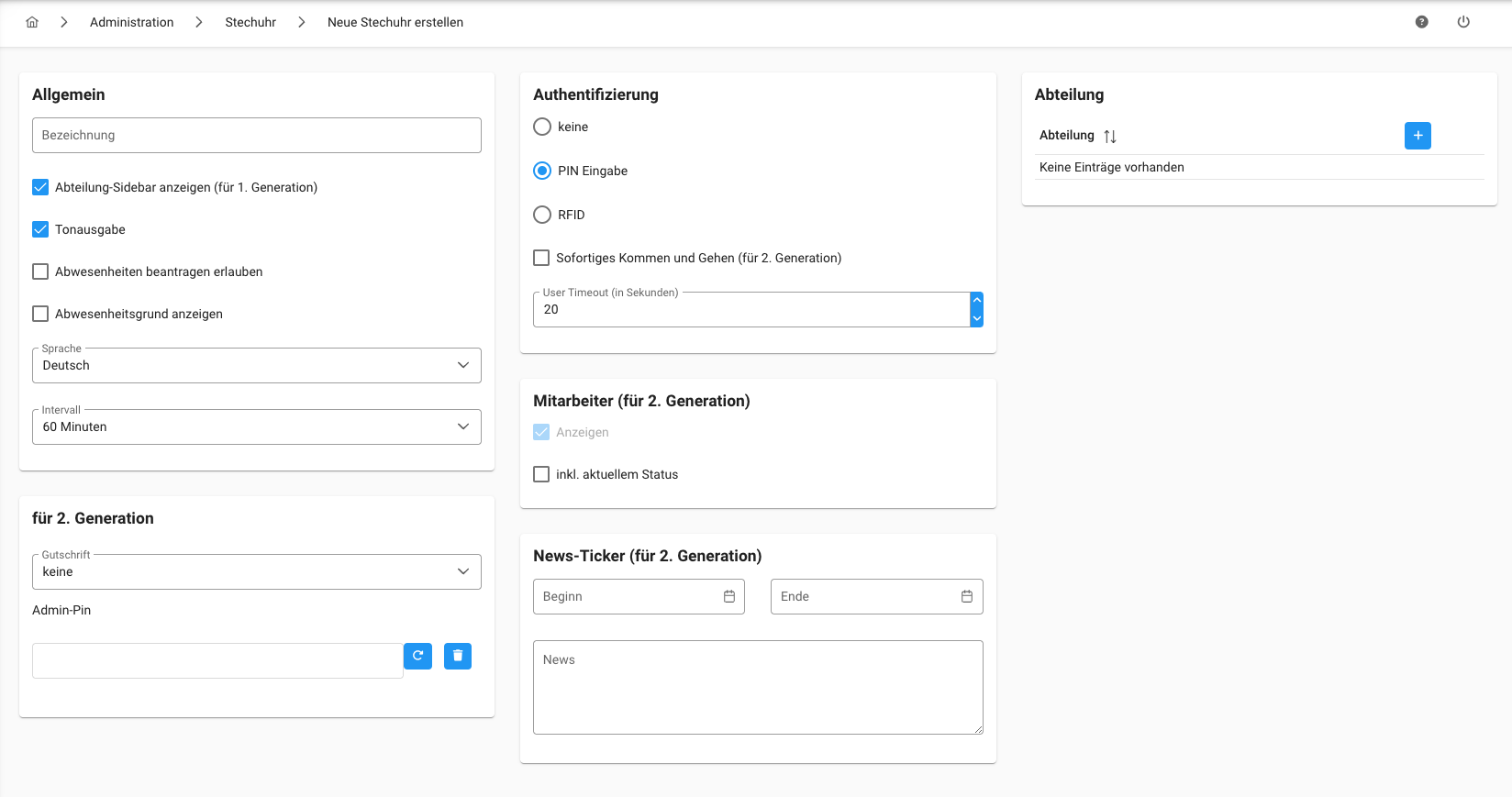The image size is (1512, 797).
Task: Select the RFID authentication option
Action: tap(542, 215)
